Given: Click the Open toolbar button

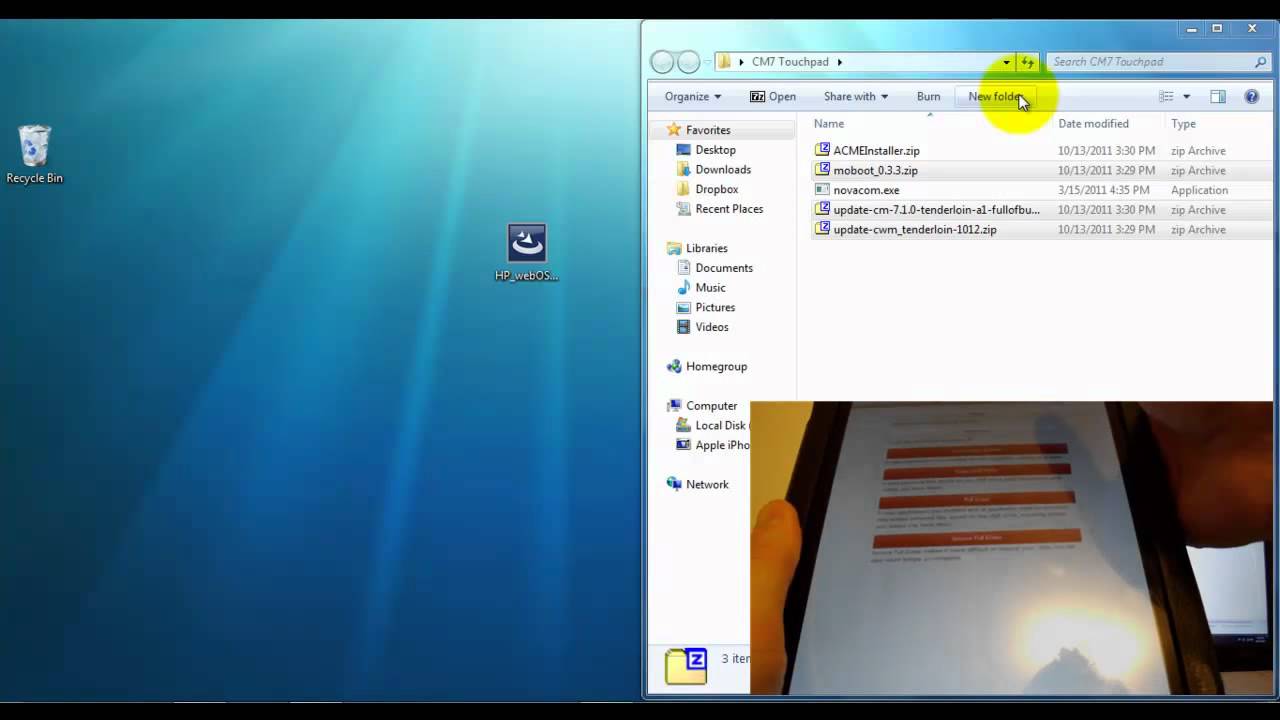Looking at the screenshot, I should pyautogui.click(x=773, y=97).
